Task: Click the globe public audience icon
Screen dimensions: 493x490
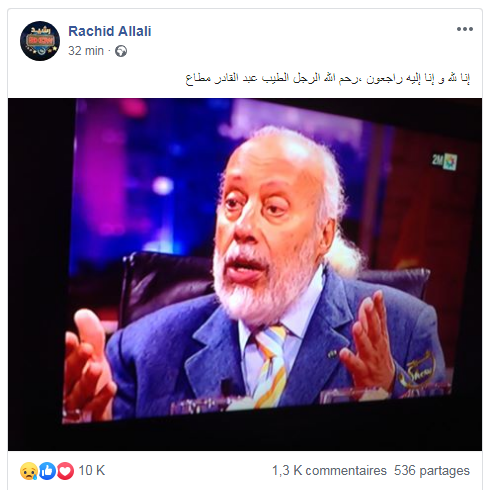Action: pos(121,51)
